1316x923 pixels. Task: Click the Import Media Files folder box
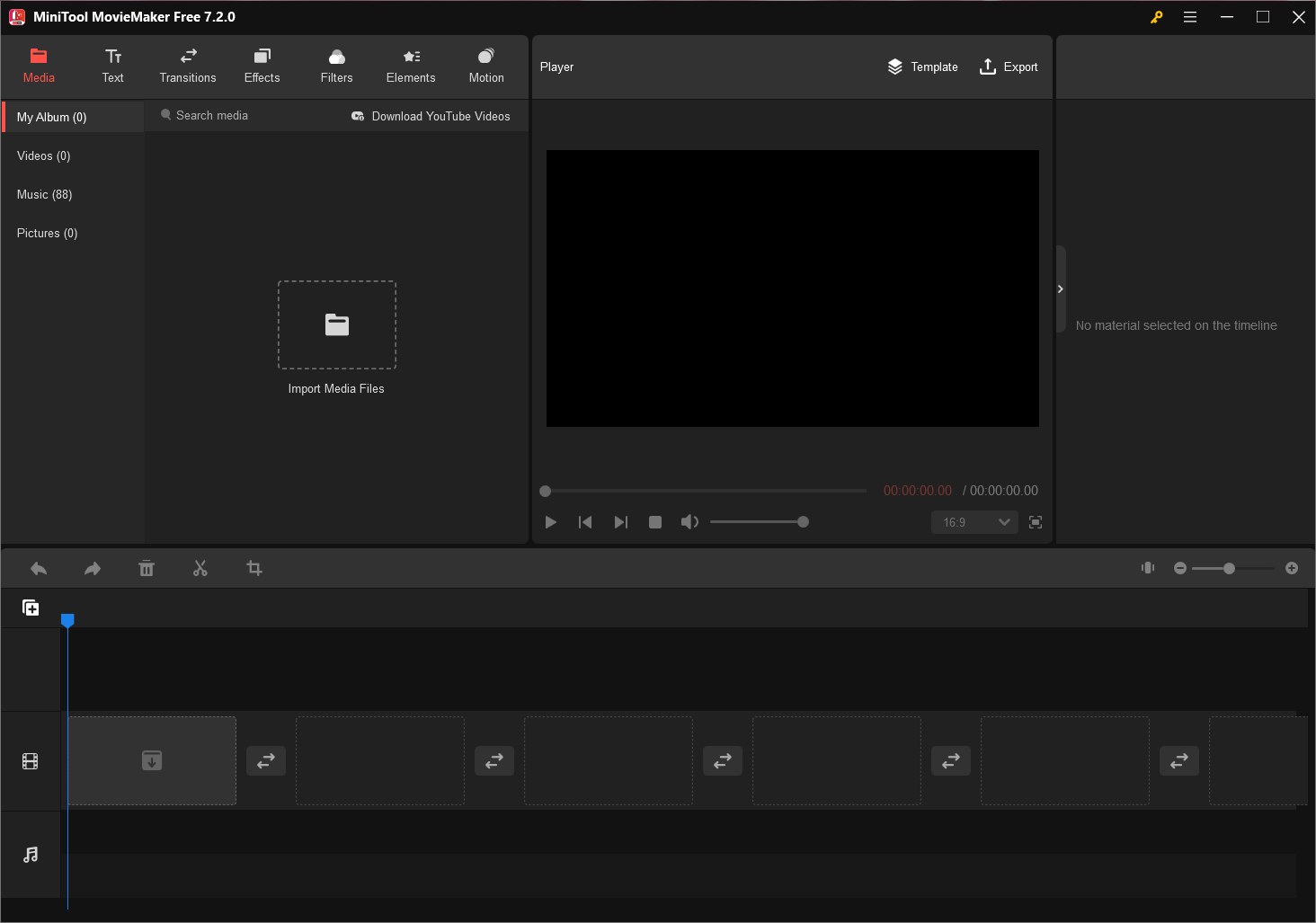coord(337,324)
